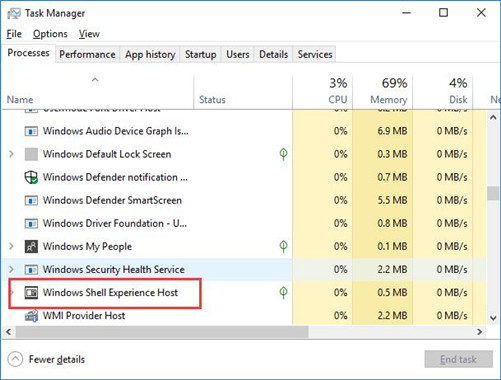This screenshot has height=380, width=501.
Task: Close the Task Manager window
Action: coord(481,13)
